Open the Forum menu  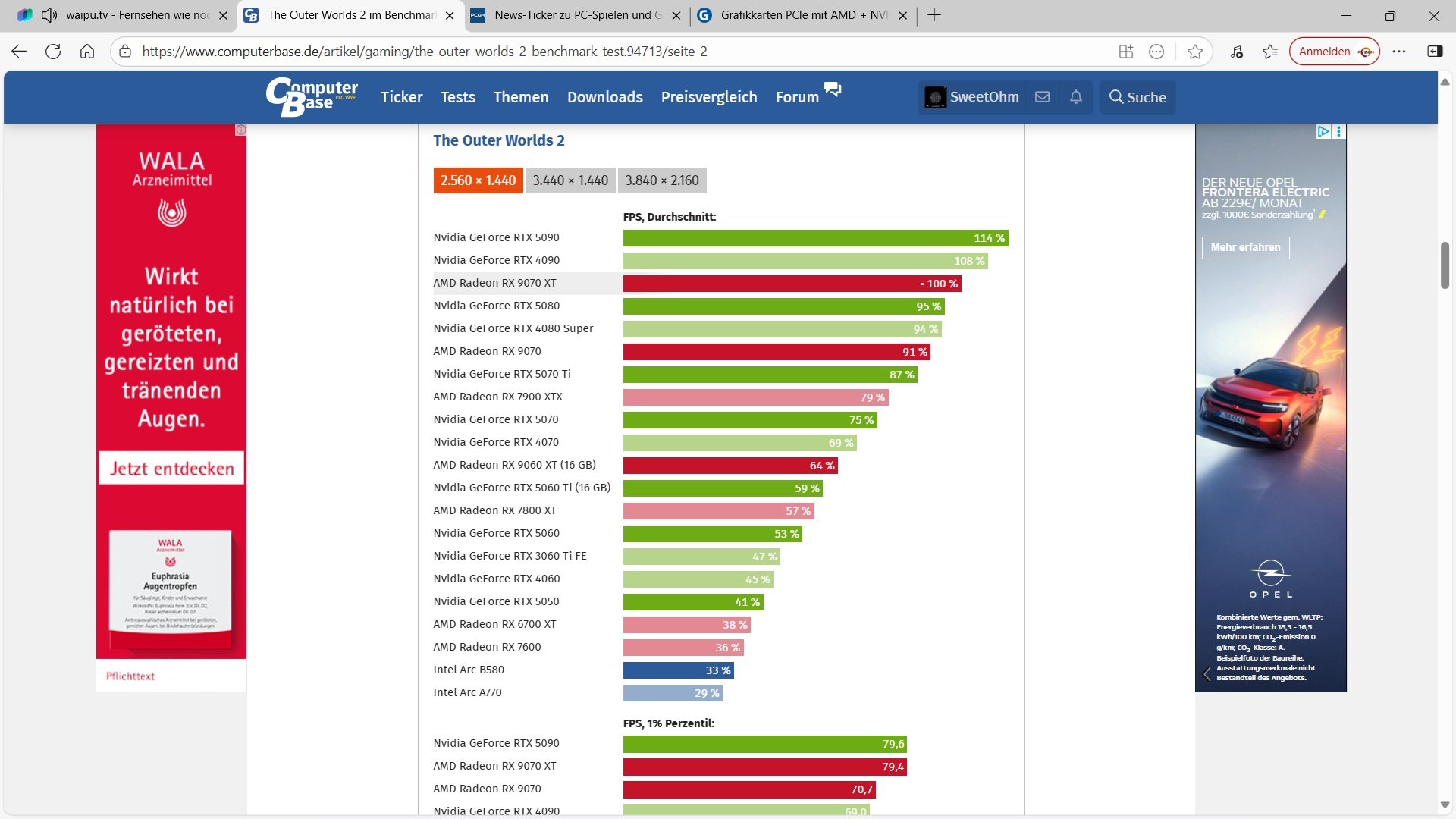797,97
